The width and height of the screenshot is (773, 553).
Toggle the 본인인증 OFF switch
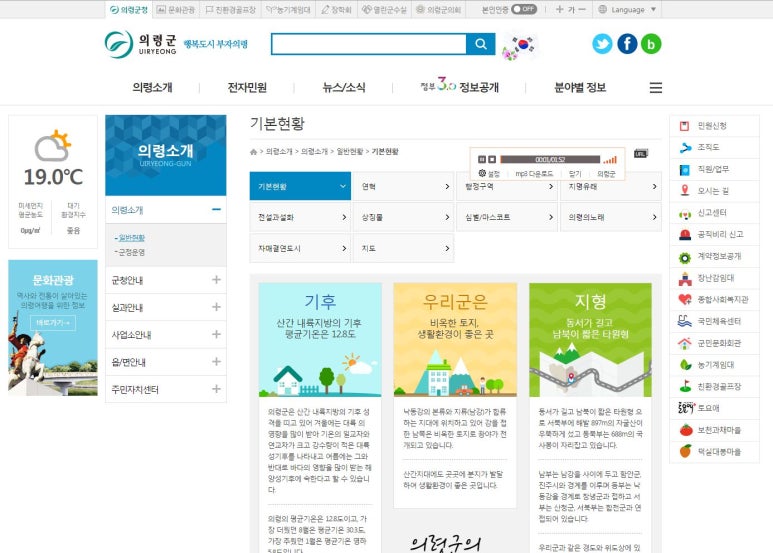524,9
